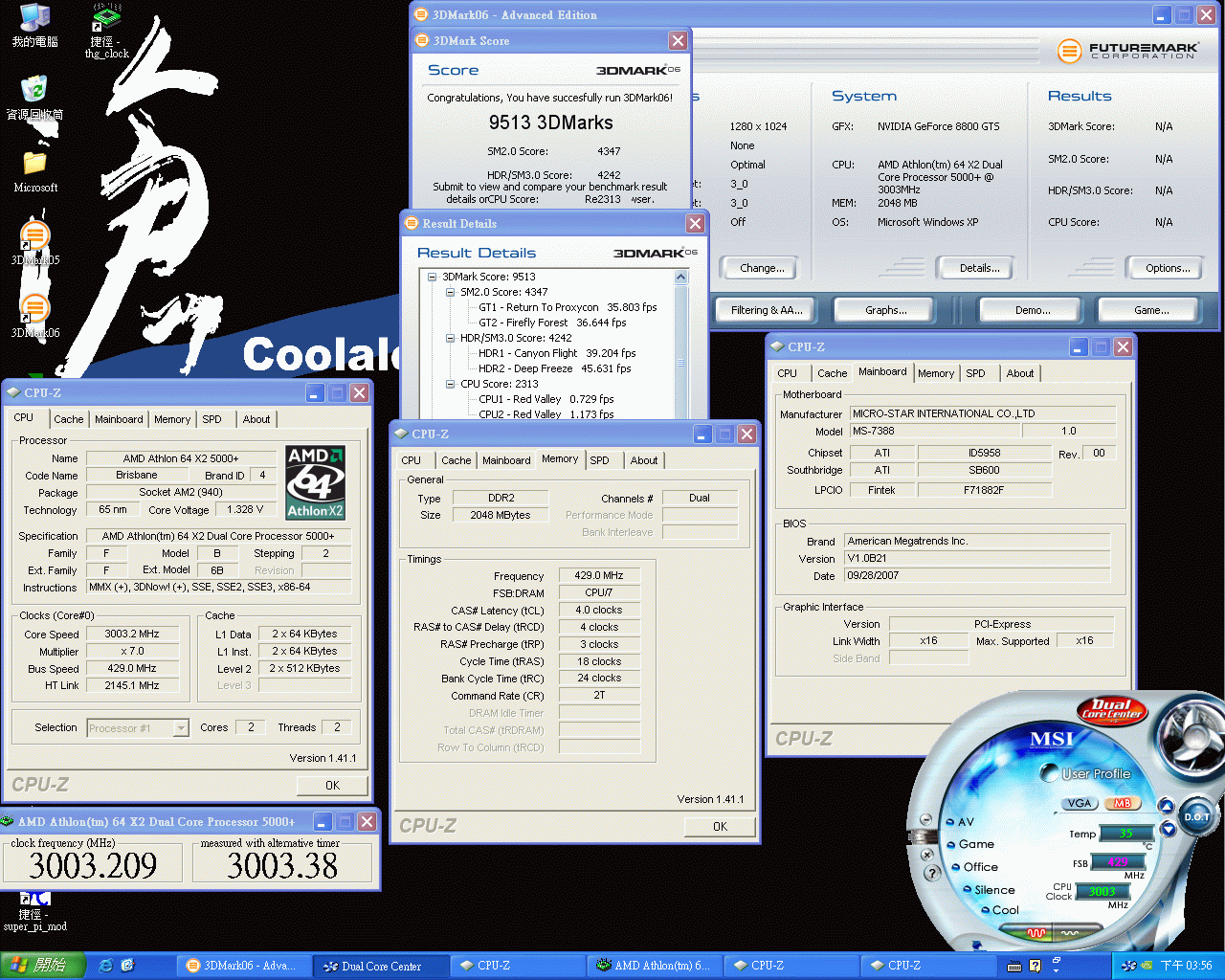Viewport: 1225px width, 980px height.
Task: Click the AMD Athlon X2 logo in CPU-Z
Action: (315, 482)
